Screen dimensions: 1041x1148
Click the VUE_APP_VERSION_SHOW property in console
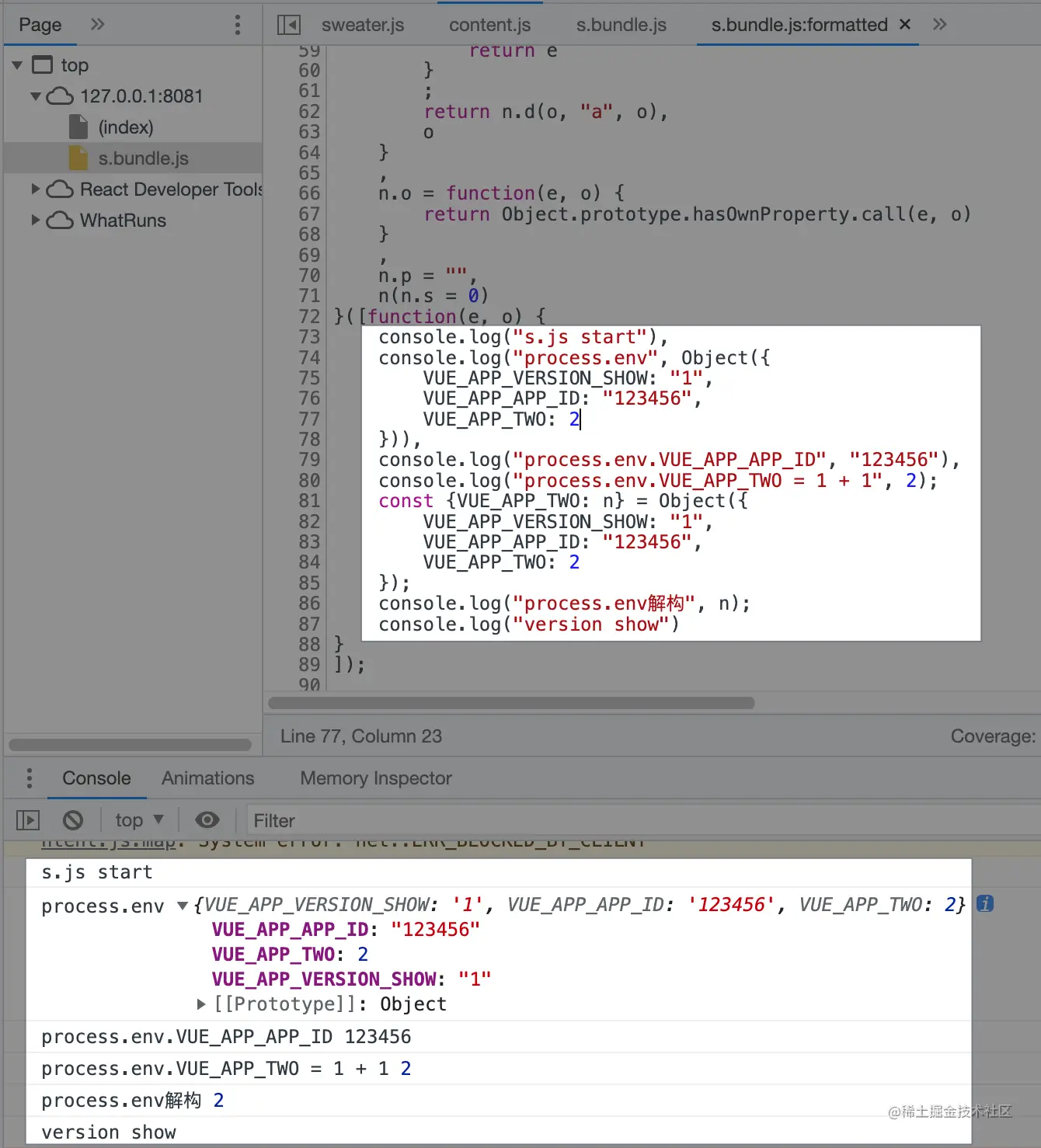point(351,979)
